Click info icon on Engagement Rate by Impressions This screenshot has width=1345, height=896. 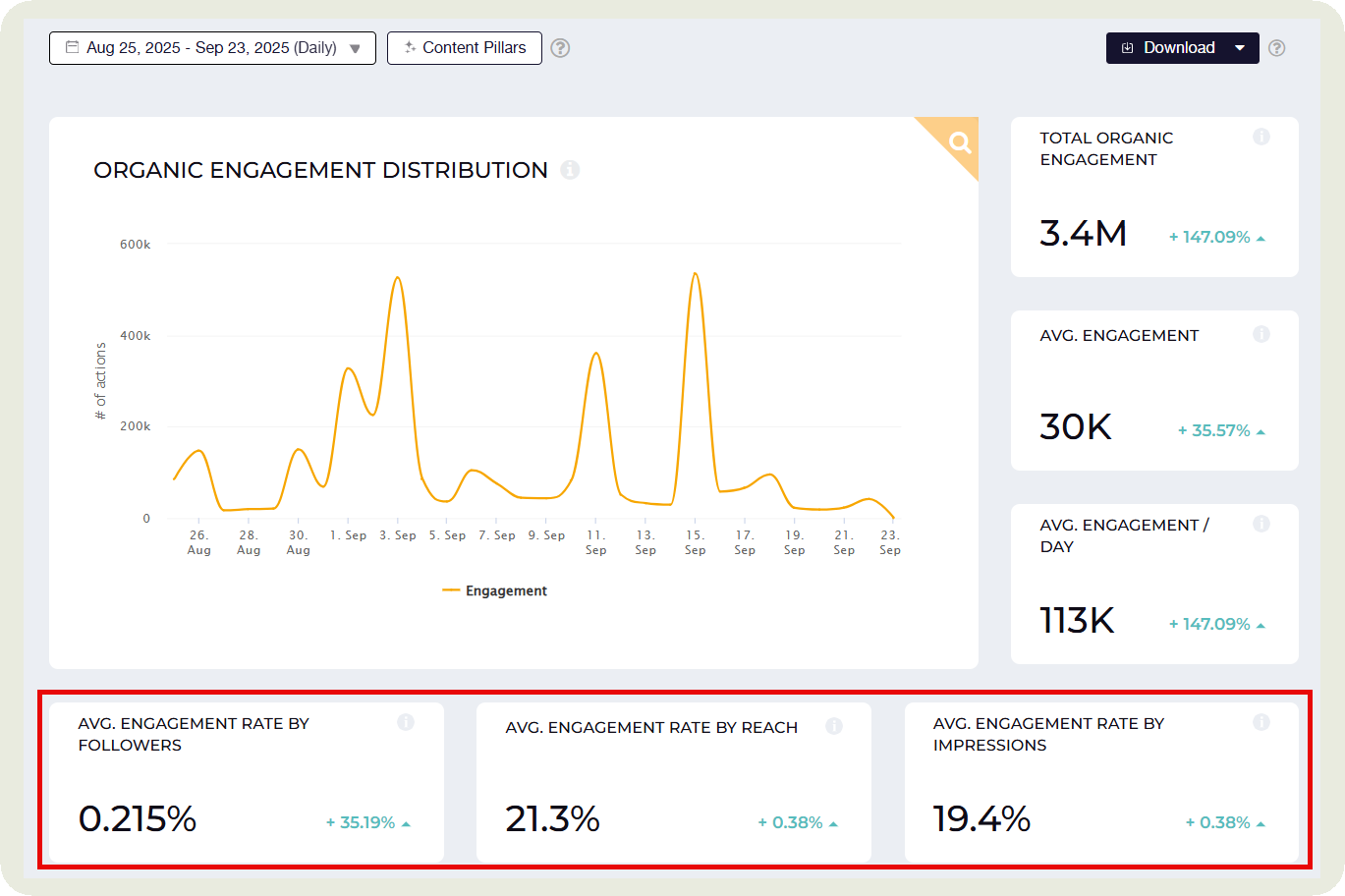(1261, 723)
